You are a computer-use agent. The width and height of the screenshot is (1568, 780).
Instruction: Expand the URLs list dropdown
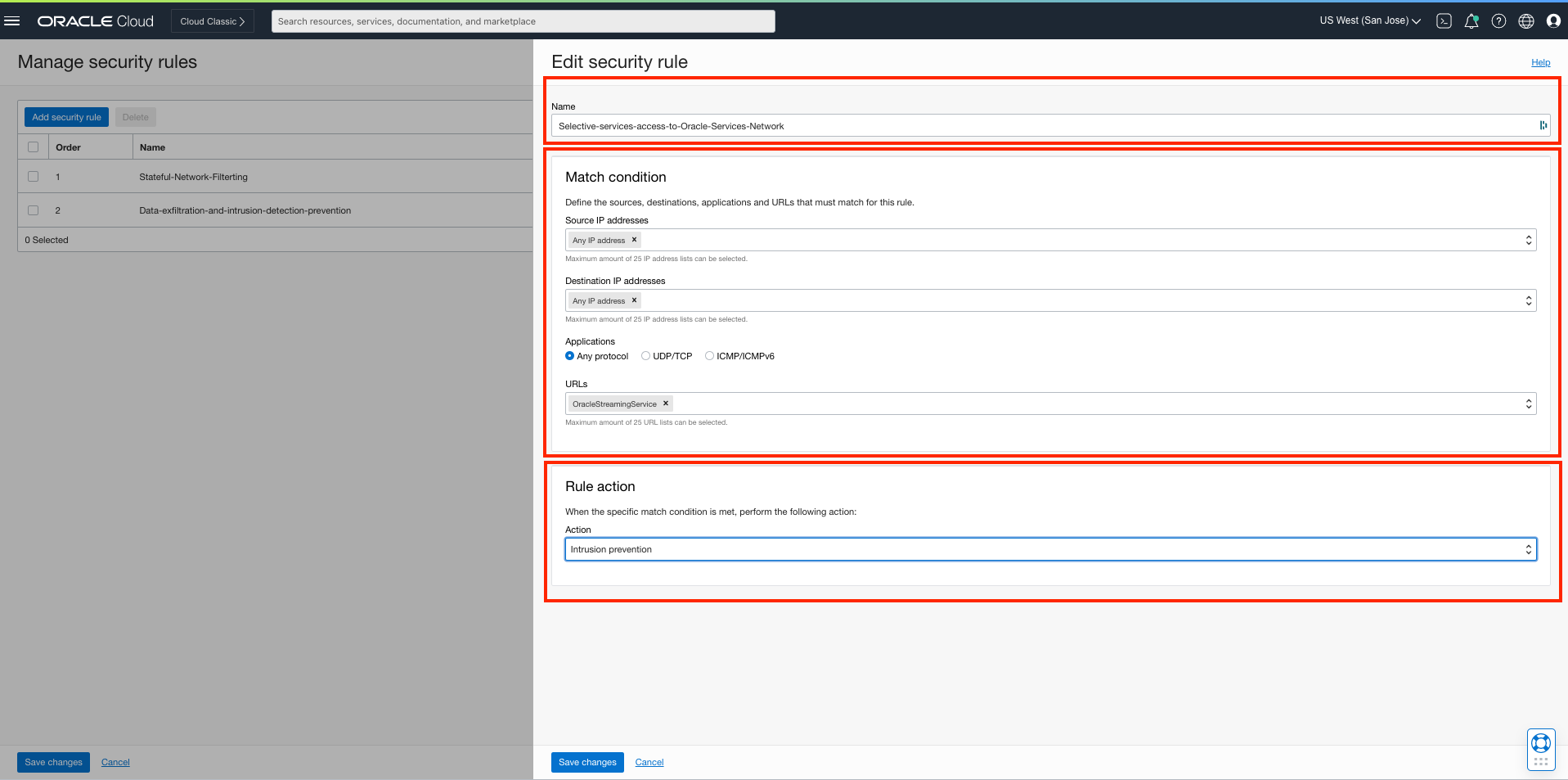(1529, 403)
